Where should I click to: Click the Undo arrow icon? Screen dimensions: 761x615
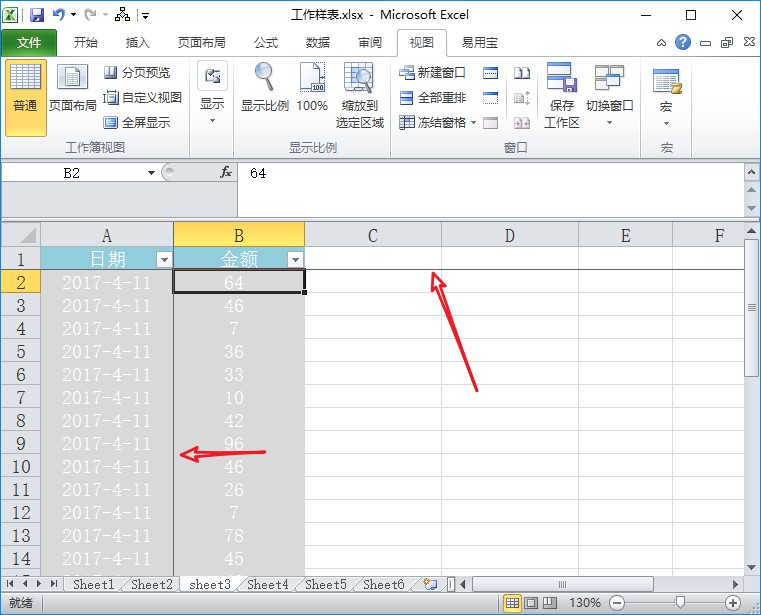click(x=59, y=15)
